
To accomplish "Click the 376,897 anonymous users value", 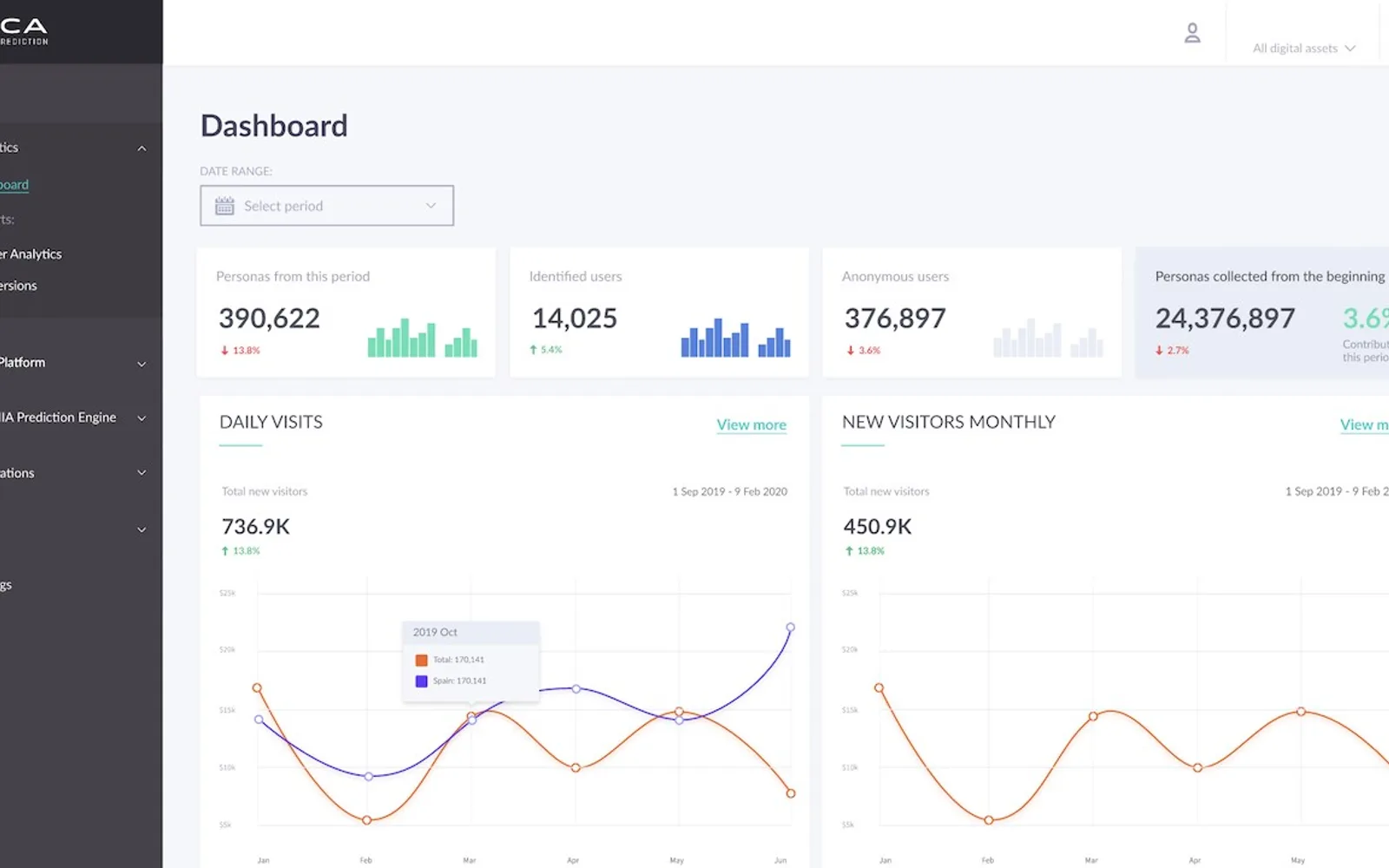I will pos(895,319).
